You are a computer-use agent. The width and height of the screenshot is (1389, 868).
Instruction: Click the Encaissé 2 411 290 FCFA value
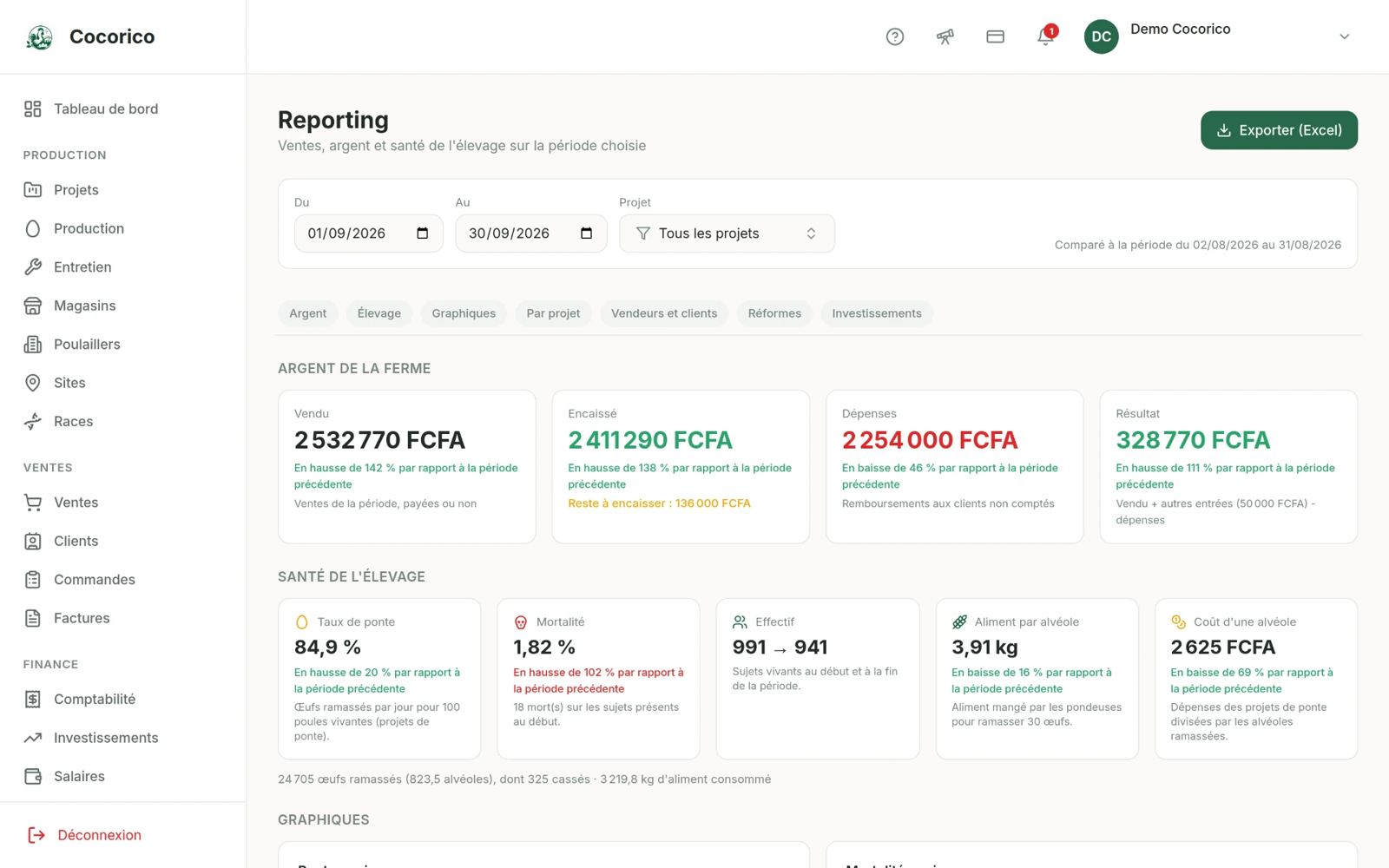click(650, 440)
